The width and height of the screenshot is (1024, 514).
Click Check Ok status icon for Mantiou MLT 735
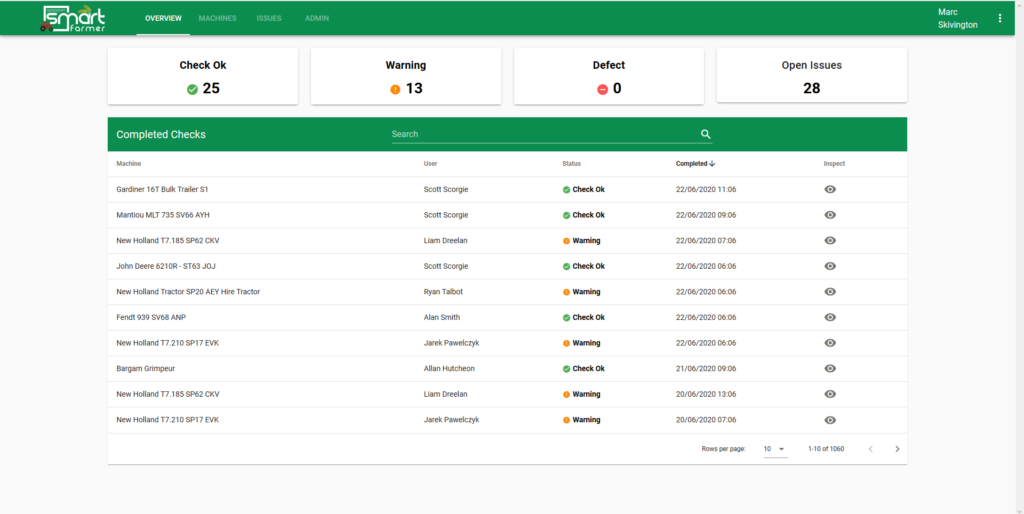[x=566, y=215]
